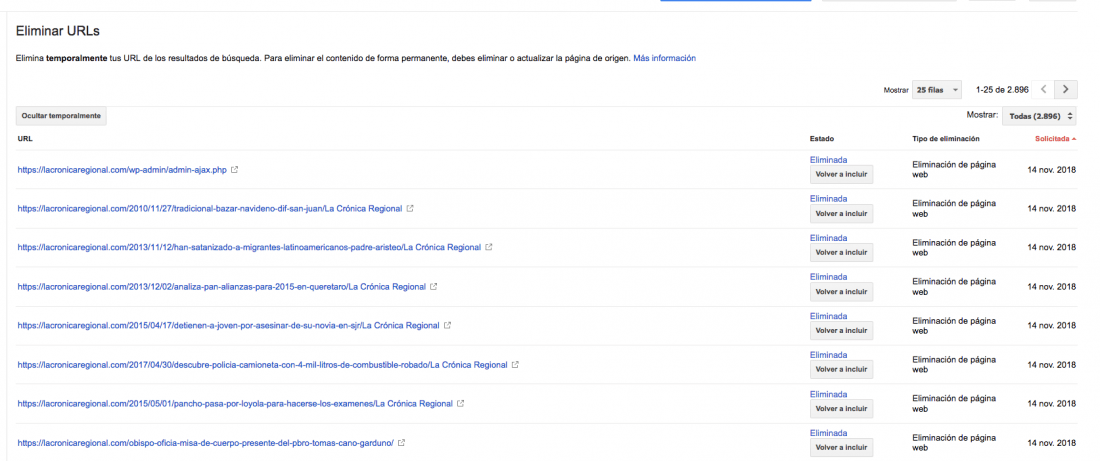
Task: Click Eliminada status for descubre-policia row
Action: click(829, 355)
